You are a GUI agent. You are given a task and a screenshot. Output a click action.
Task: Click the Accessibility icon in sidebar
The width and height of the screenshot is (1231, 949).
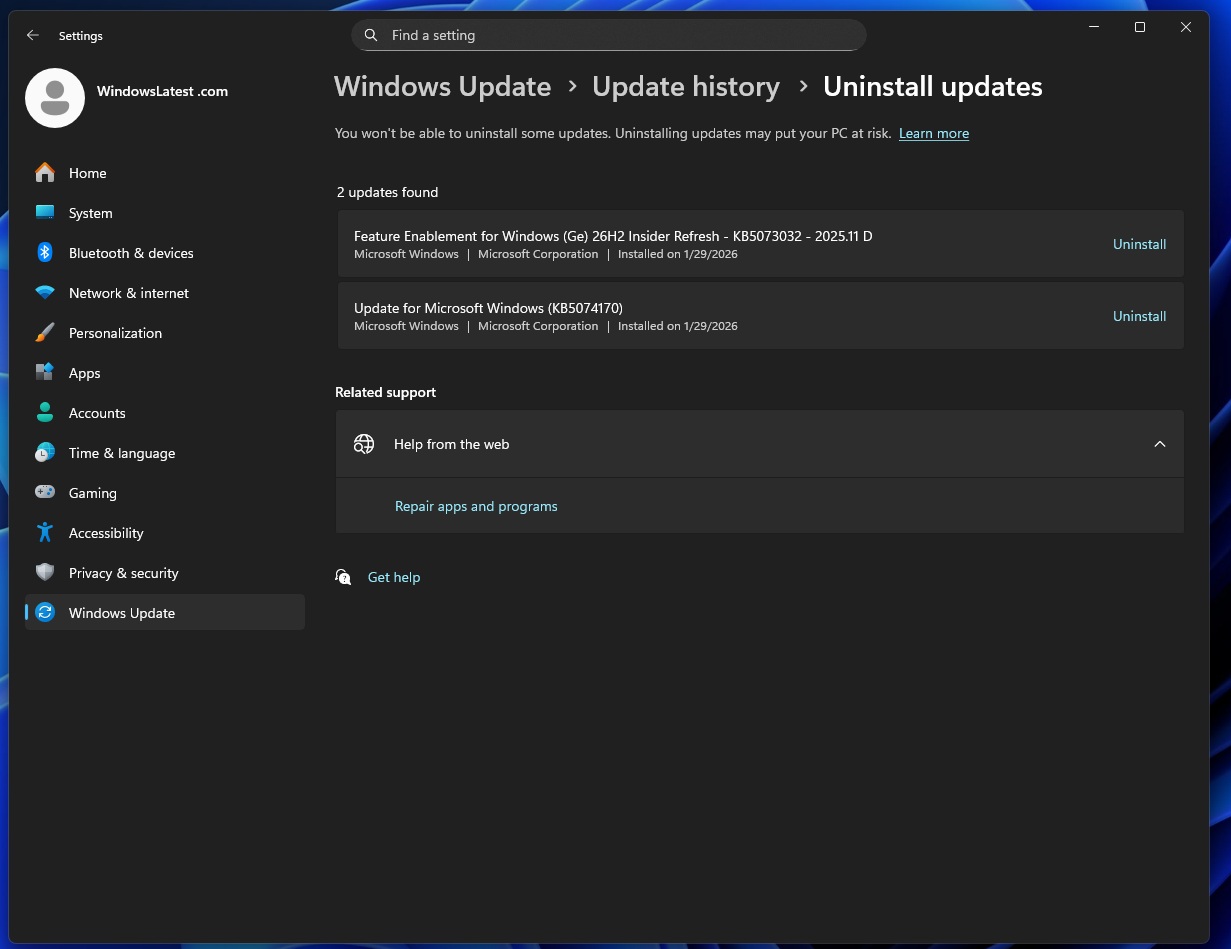44,533
